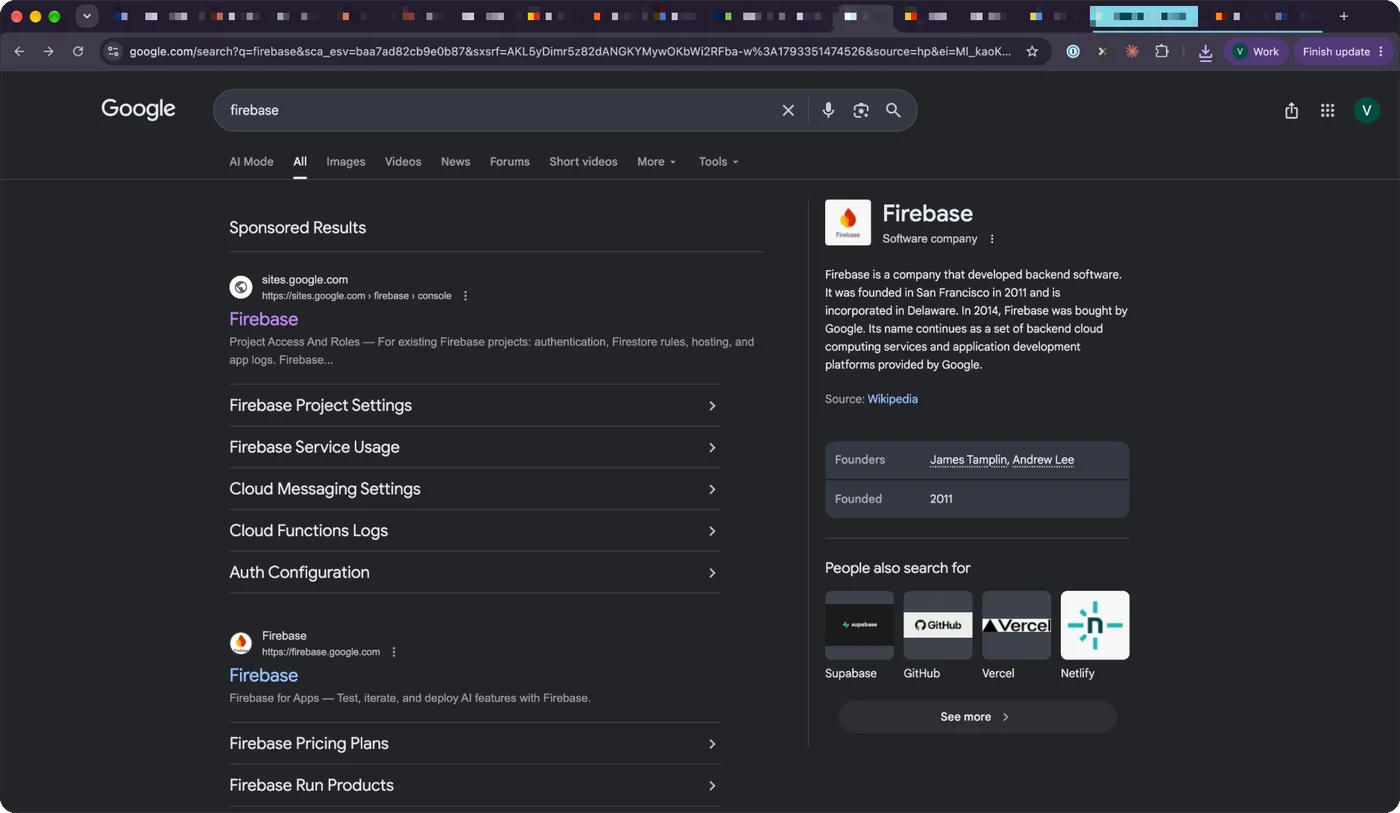Click the magnifying glass search icon
The width and height of the screenshot is (1400, 813).
[x=893, y=110]
